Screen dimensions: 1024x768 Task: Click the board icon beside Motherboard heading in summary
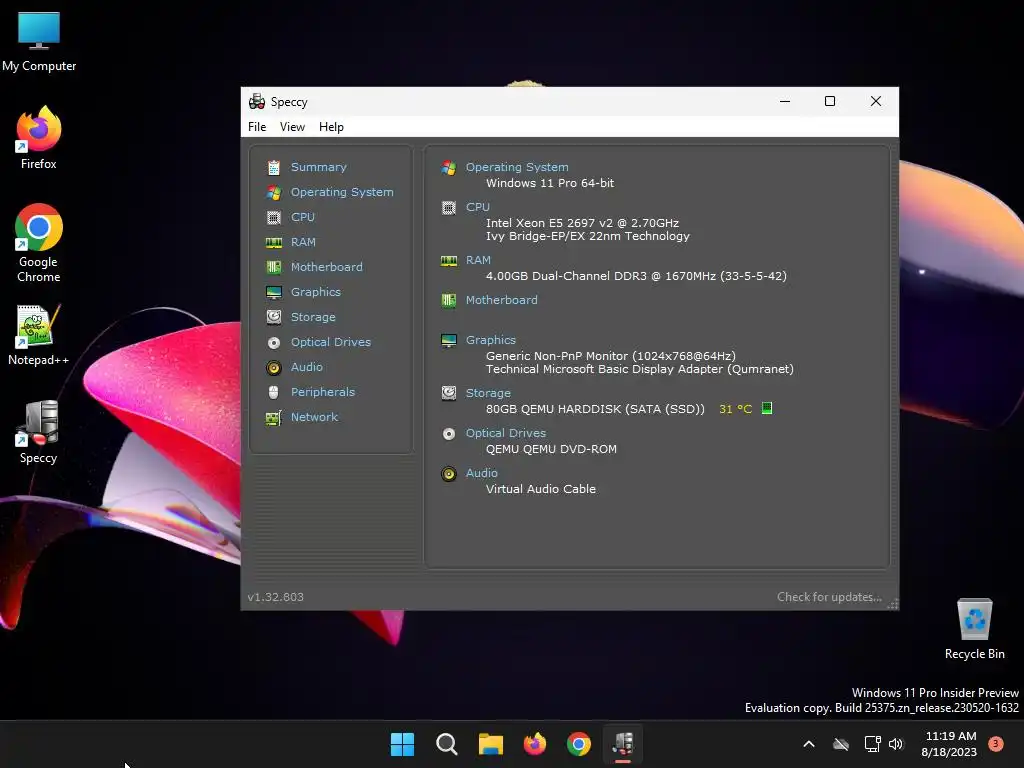click(449, 300)
